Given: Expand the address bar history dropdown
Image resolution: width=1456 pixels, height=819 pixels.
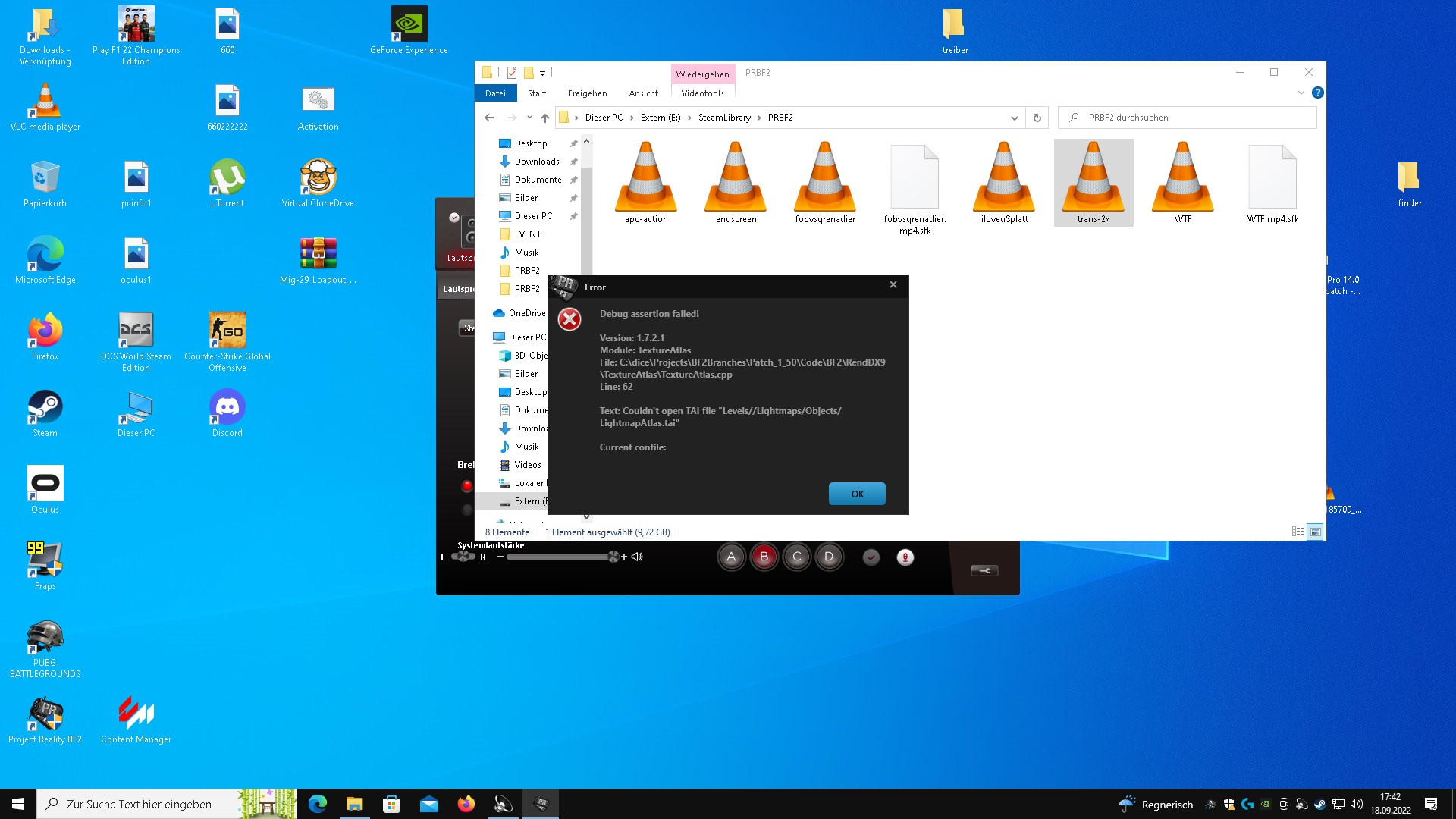Looking at the screenshot, I should tap(1014, 118).
